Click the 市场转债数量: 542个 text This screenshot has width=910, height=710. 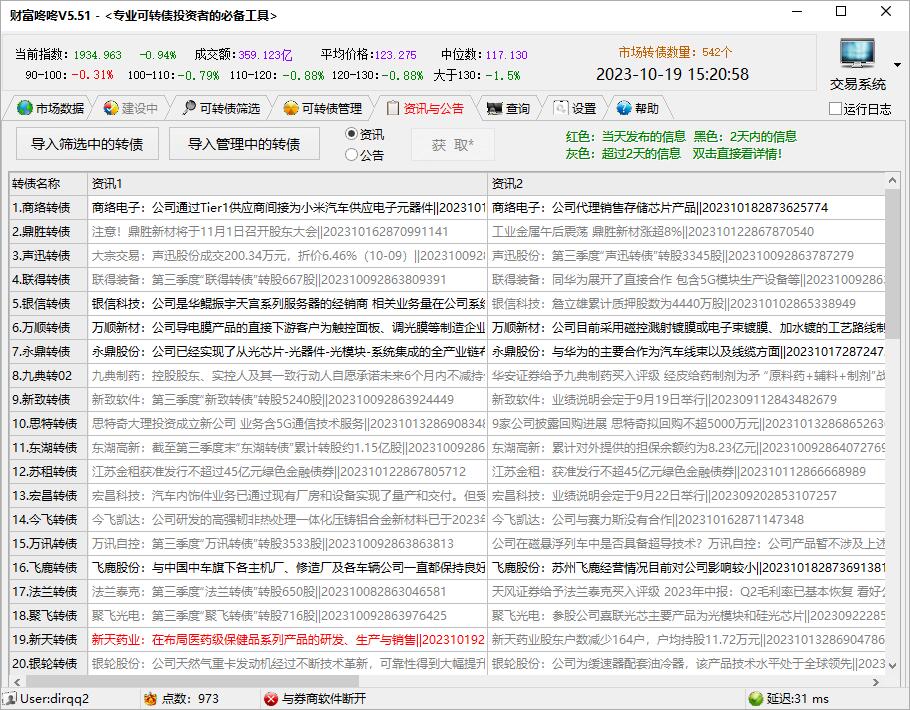(675, 52)
